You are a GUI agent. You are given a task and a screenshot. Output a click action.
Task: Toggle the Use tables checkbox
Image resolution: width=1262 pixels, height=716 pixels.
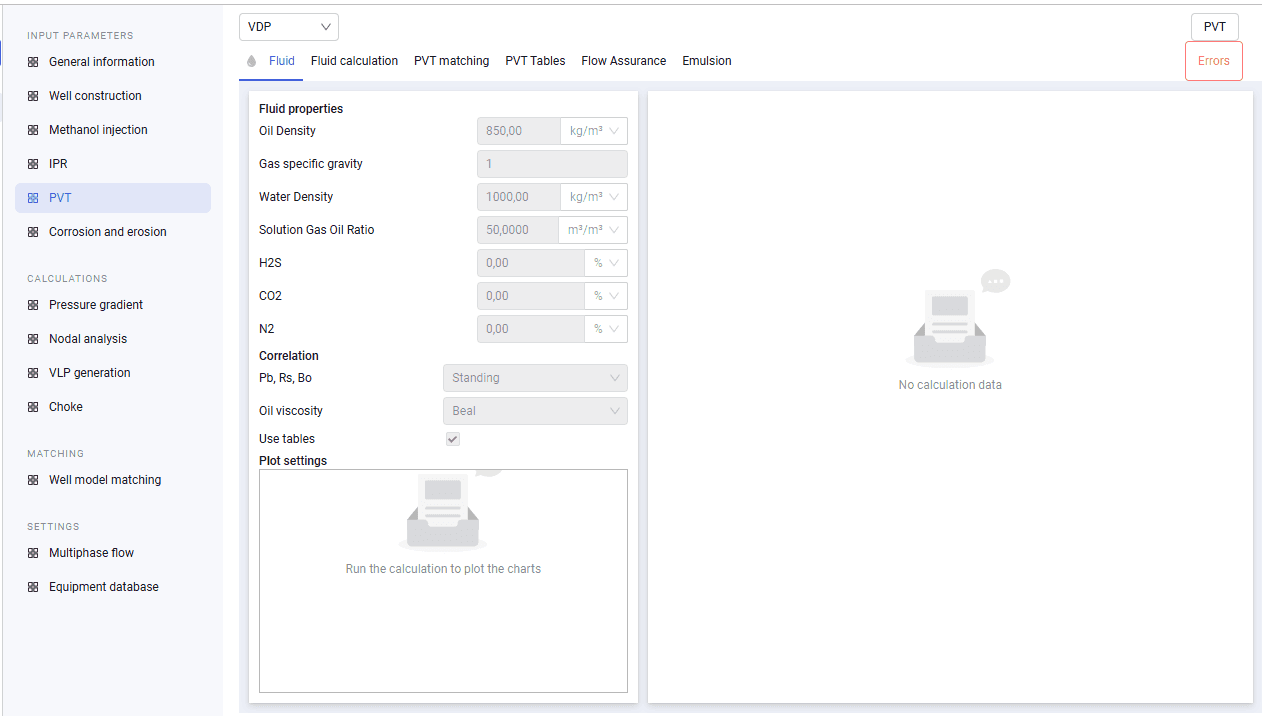click(x=453, y=439)
